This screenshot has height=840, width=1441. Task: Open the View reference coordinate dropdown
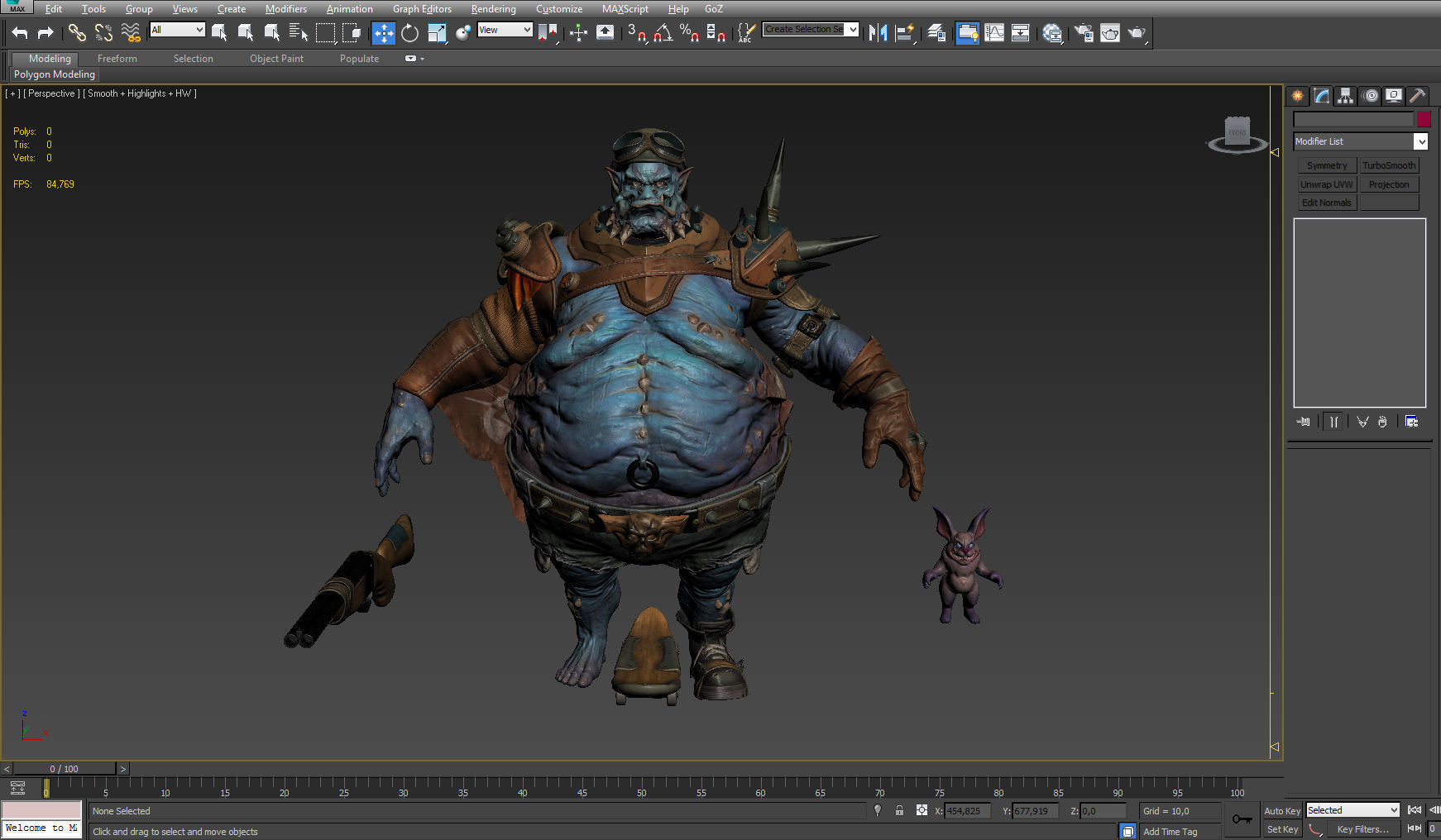pos(505,30)
